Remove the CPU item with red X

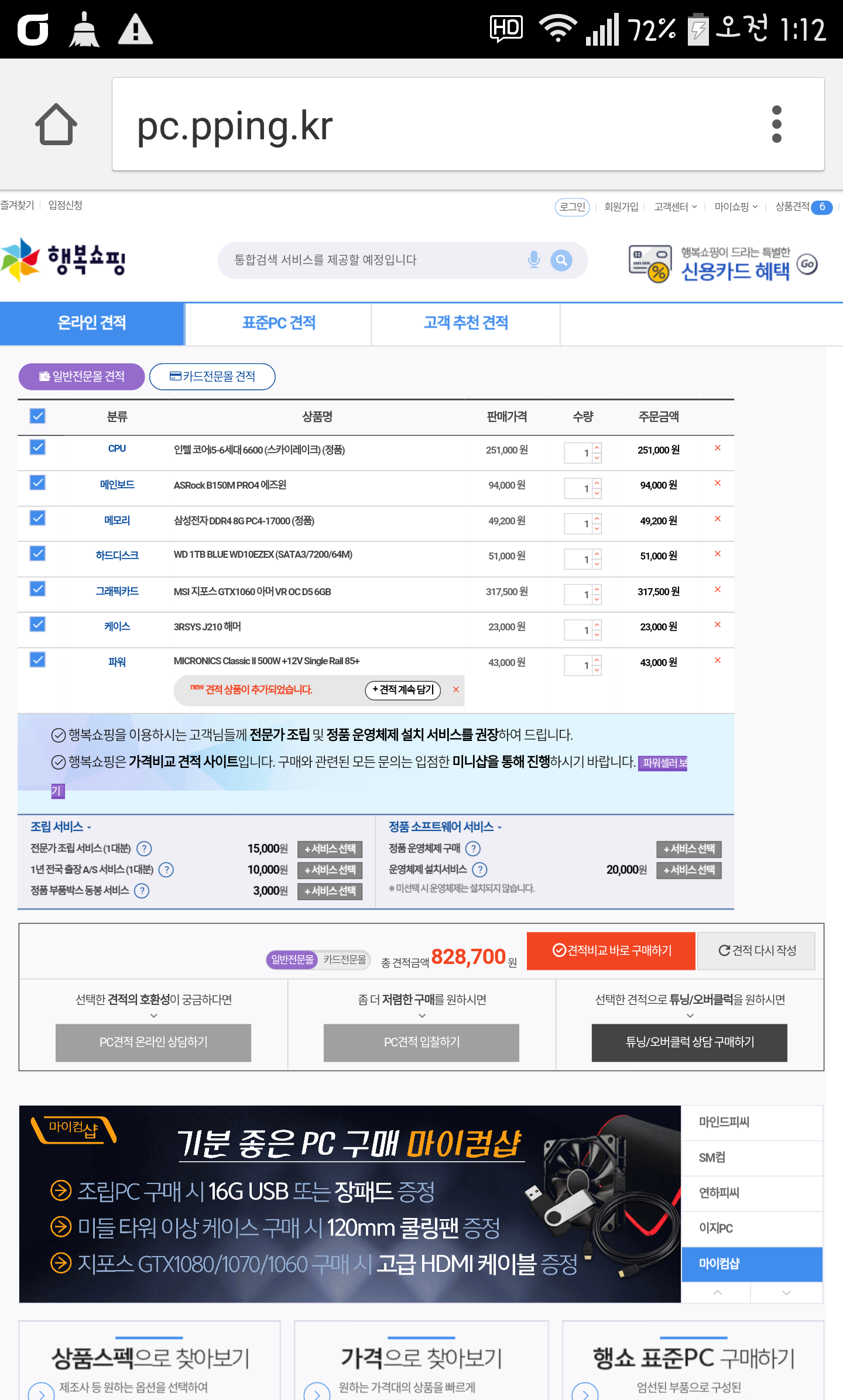(x=717, y=448)
